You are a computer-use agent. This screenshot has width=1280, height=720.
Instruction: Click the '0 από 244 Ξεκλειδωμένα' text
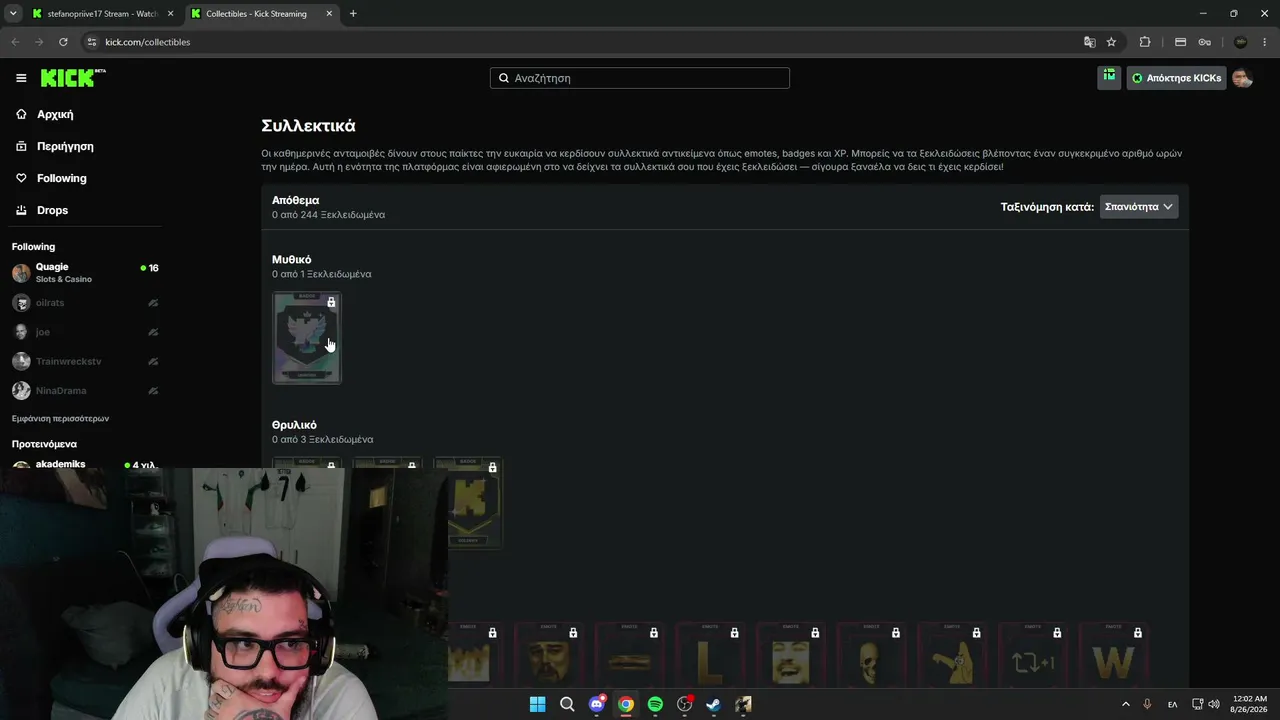[x=328, y=215]
